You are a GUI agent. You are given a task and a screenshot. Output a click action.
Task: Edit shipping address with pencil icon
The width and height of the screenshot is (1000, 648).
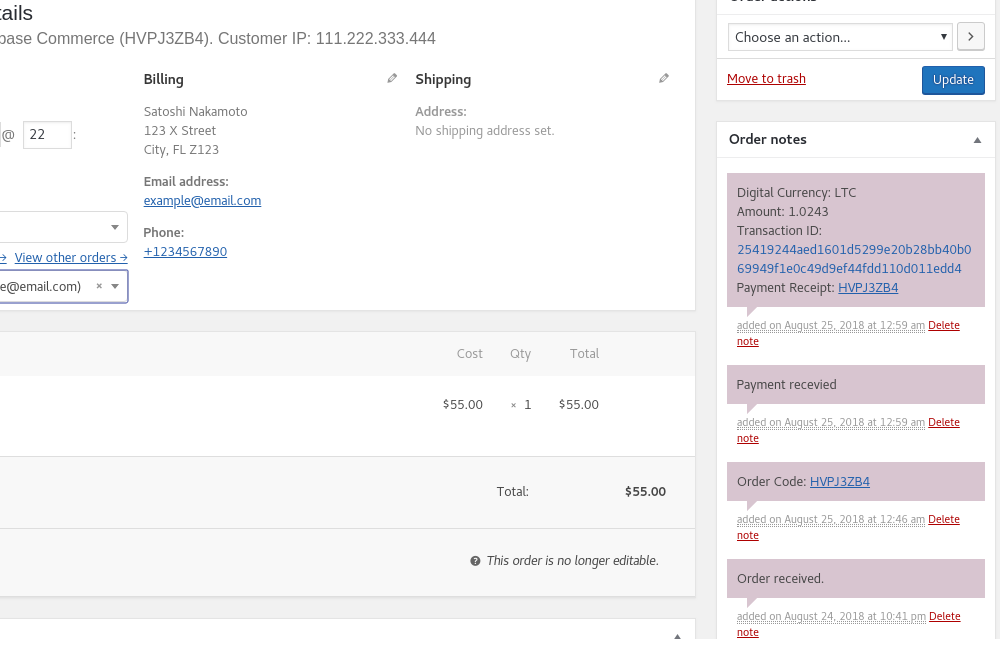click(664, 78)
